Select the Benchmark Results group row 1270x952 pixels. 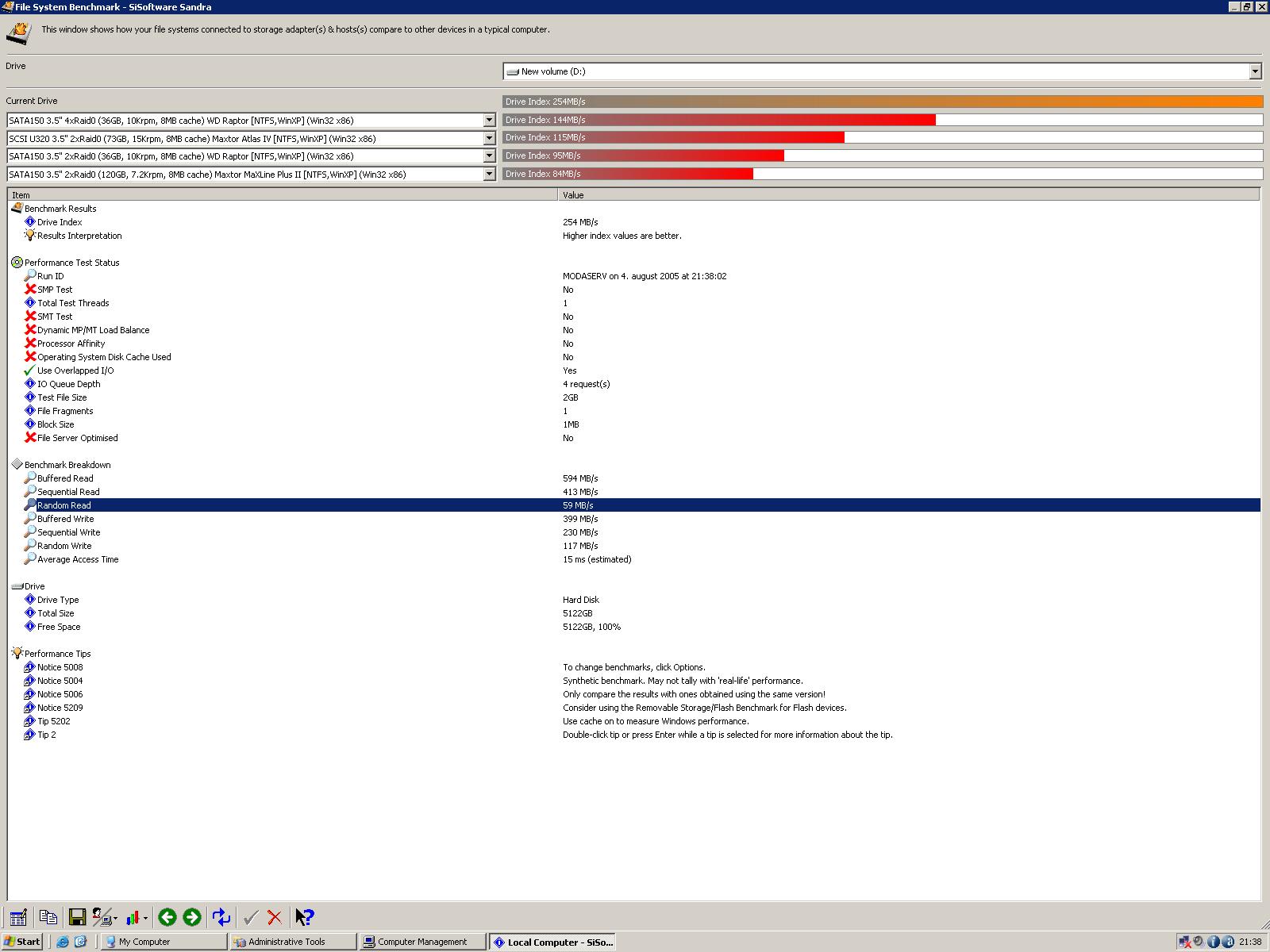tap(634, 209)
